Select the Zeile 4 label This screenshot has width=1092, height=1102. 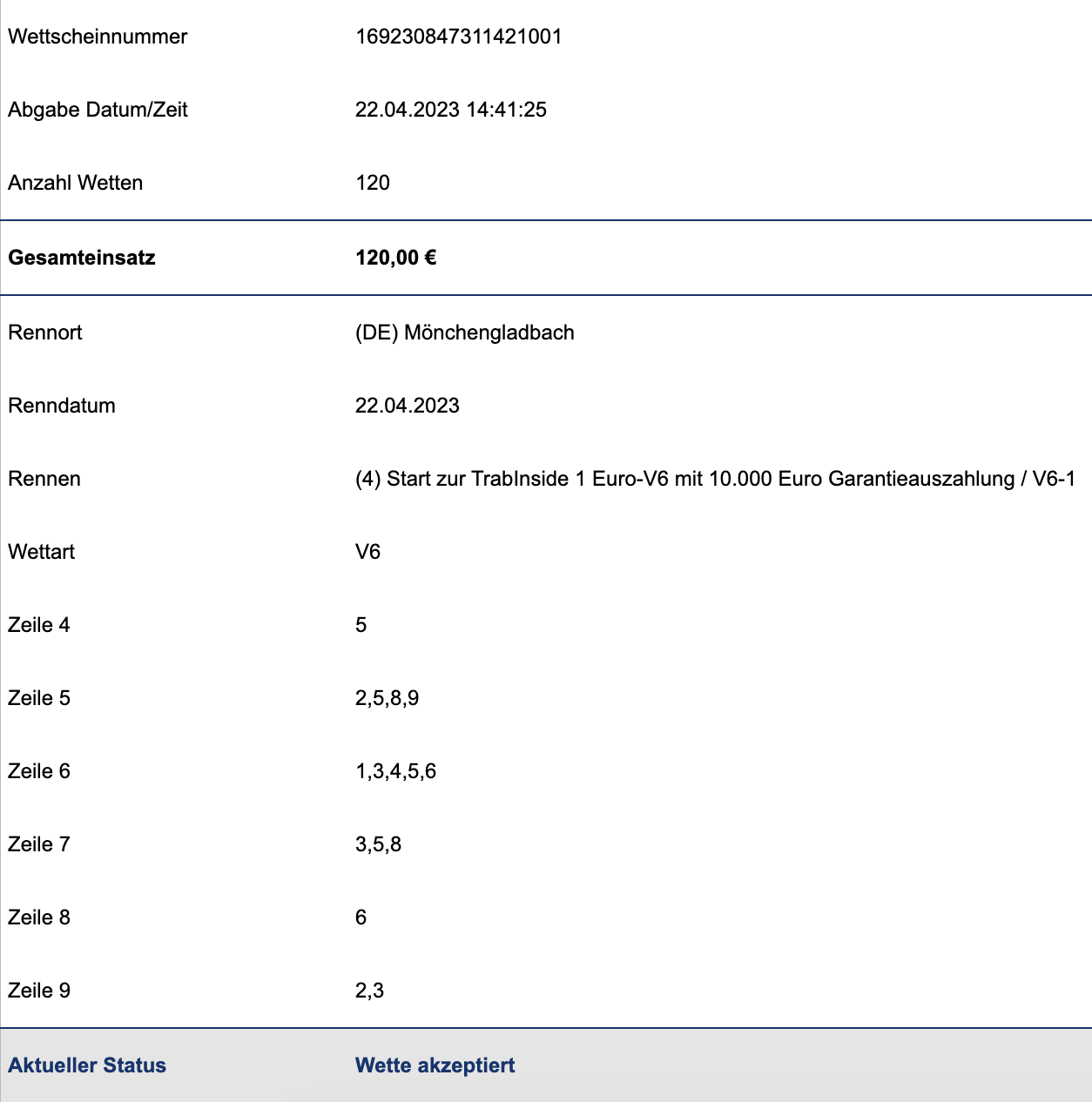point(39,625)
